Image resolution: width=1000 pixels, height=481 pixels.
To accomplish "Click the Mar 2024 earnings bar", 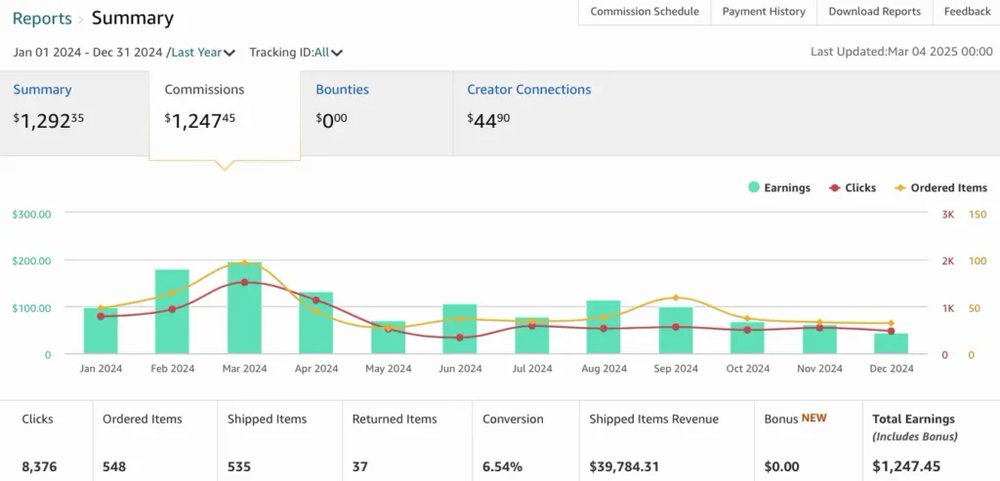I will pyautogui.click(x=244, y=307).
